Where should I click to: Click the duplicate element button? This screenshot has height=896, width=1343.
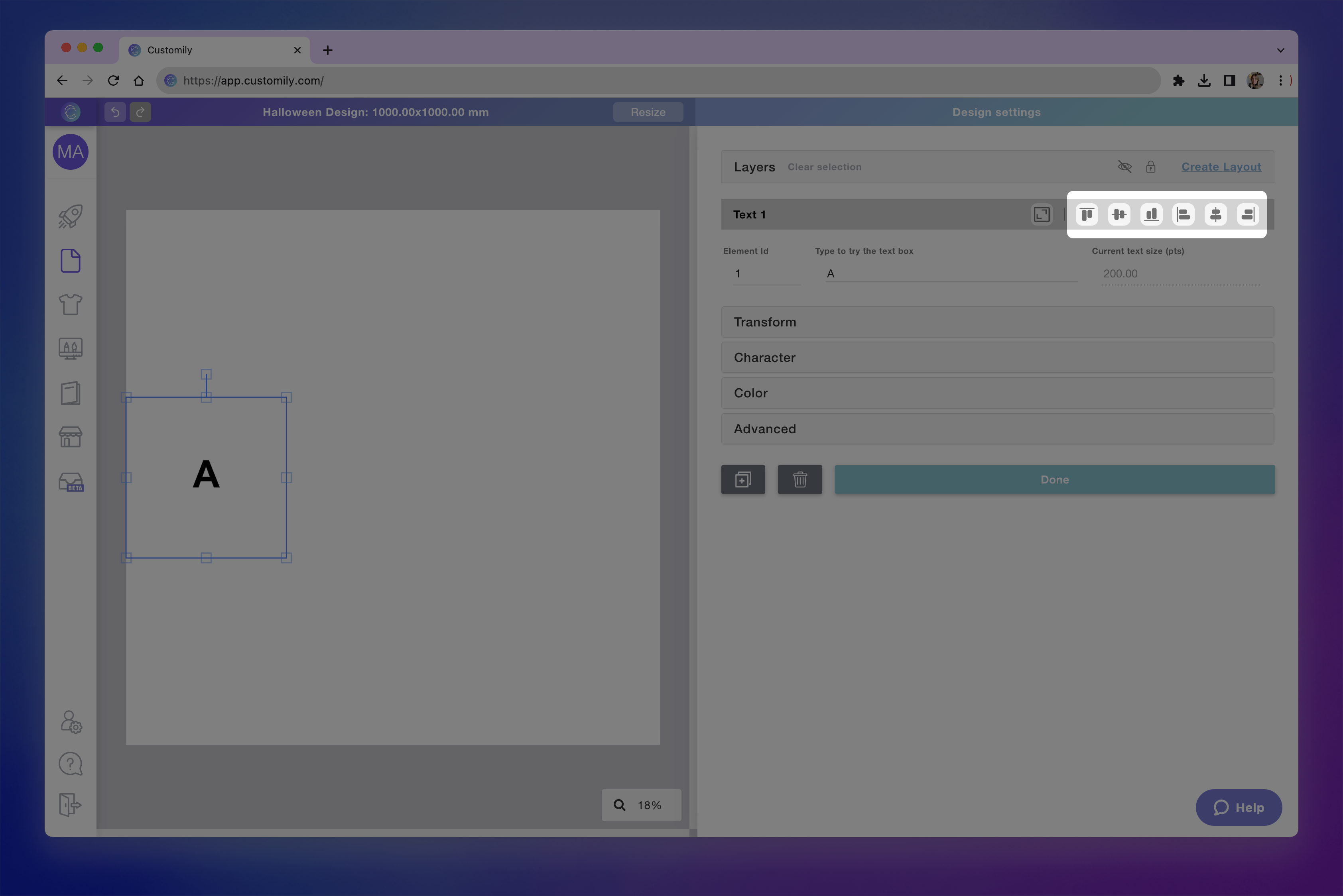[x=743, y=479]
